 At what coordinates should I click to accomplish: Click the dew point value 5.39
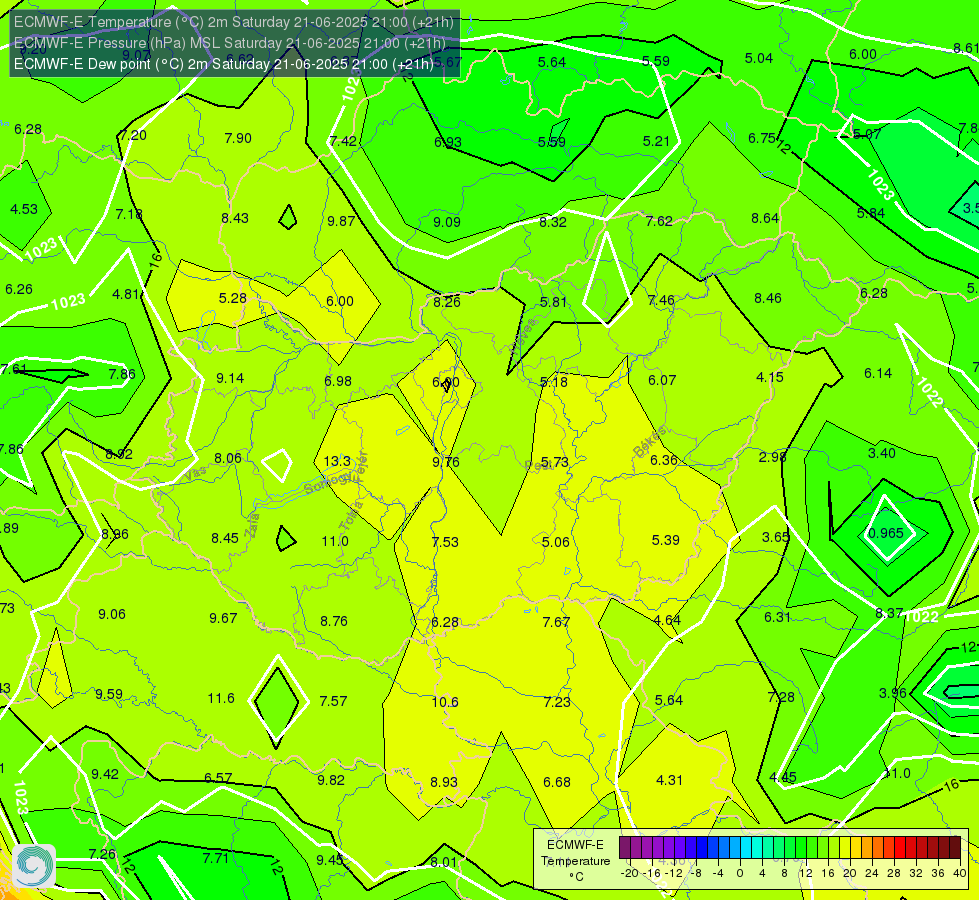click(666, 540)
